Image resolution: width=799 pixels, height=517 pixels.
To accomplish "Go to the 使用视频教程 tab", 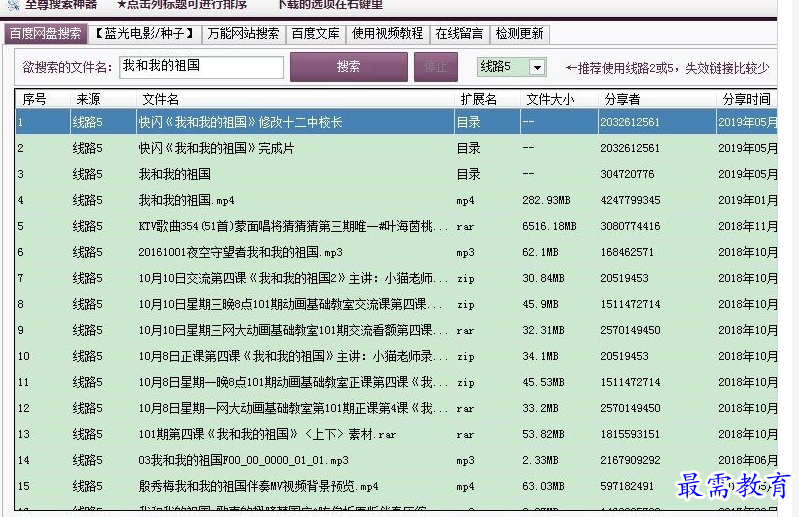I will click(x=387, y=34).
